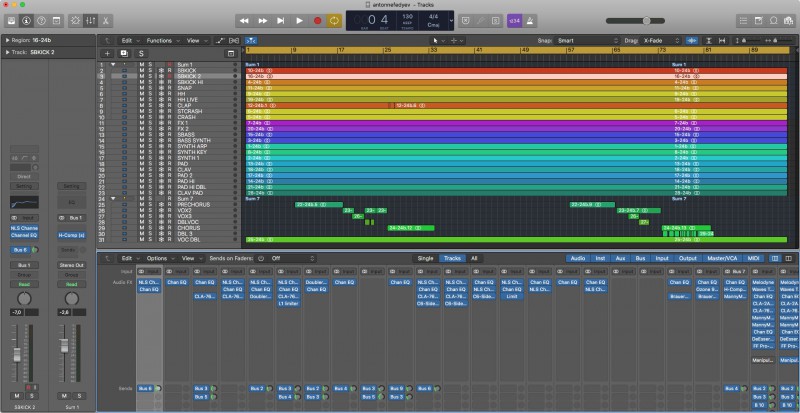Open the Drag X-Fade dropdown
This screenshot has height=413, width=800.
656,40
